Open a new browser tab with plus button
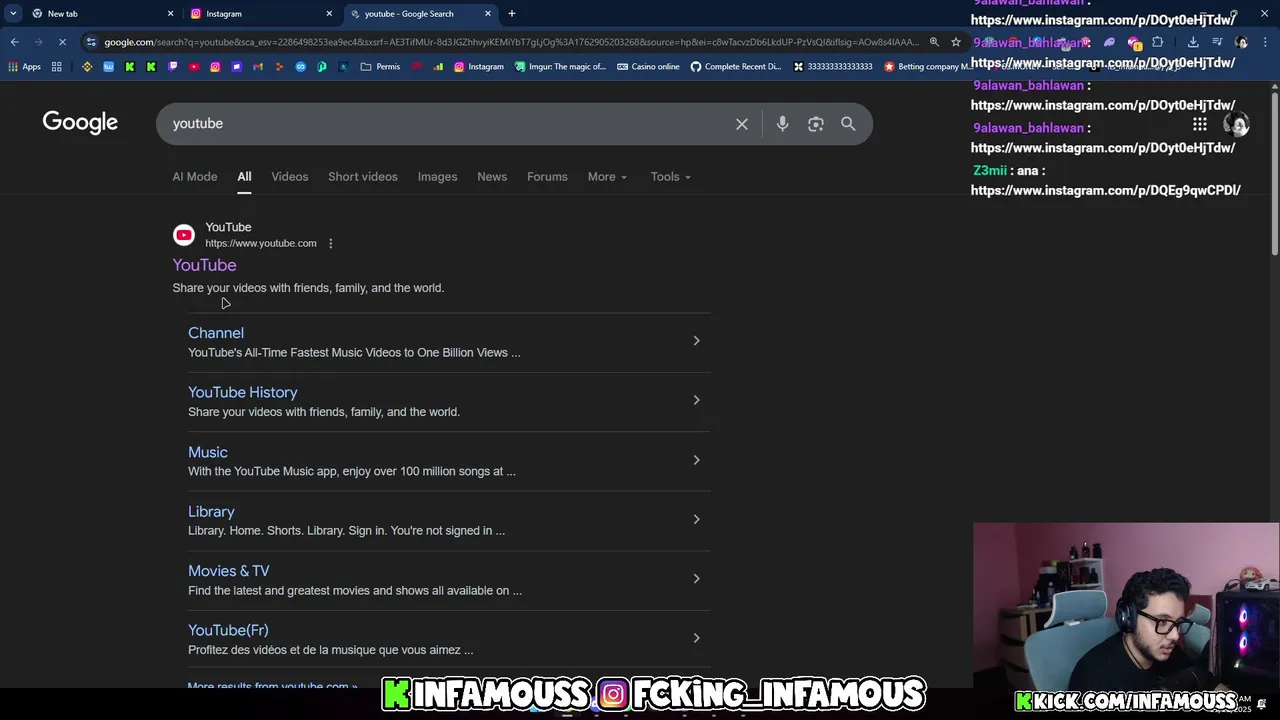Screen dimensions: 1280x720 (x=512, y=14)
